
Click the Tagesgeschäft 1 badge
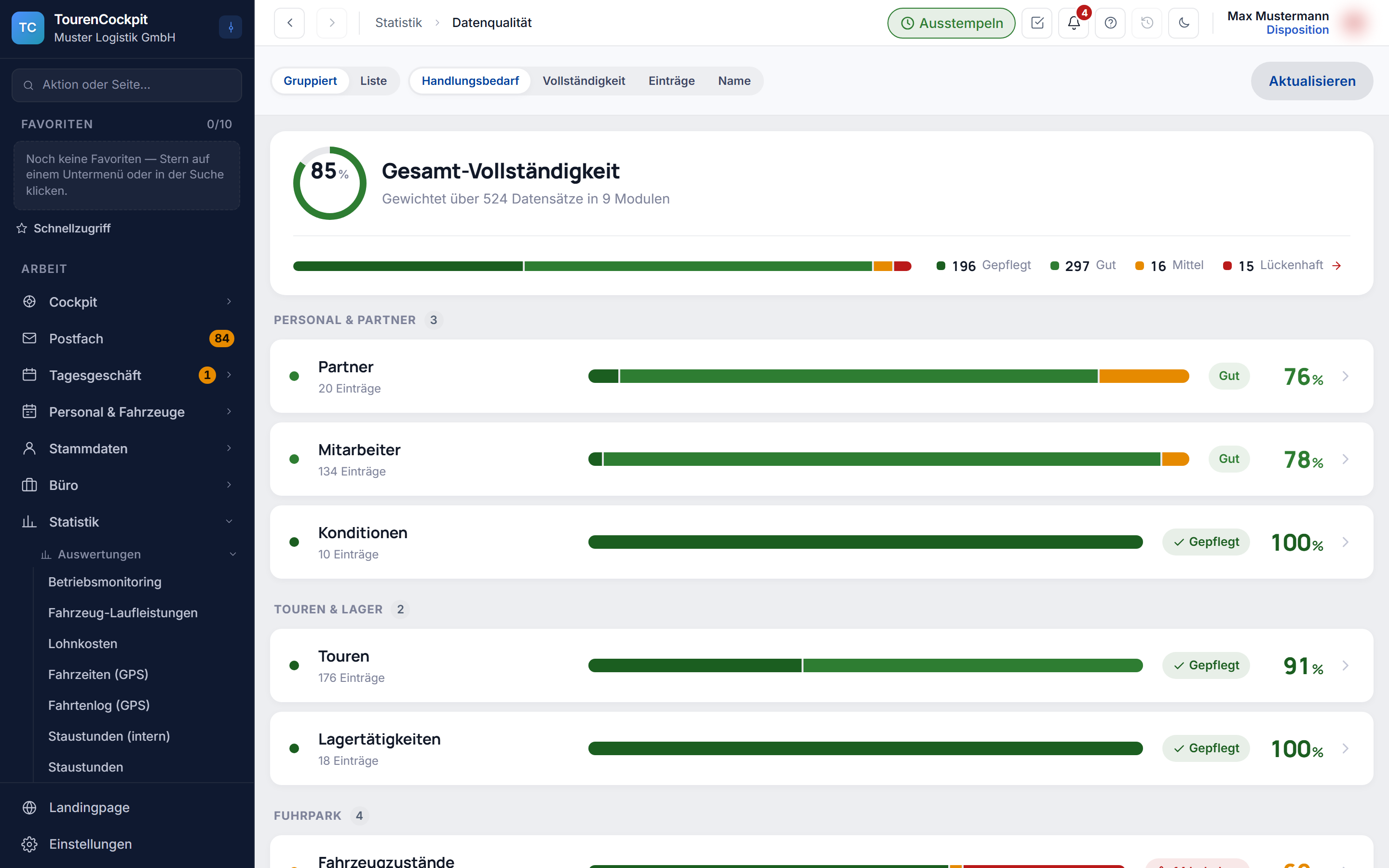coord(207,376)
